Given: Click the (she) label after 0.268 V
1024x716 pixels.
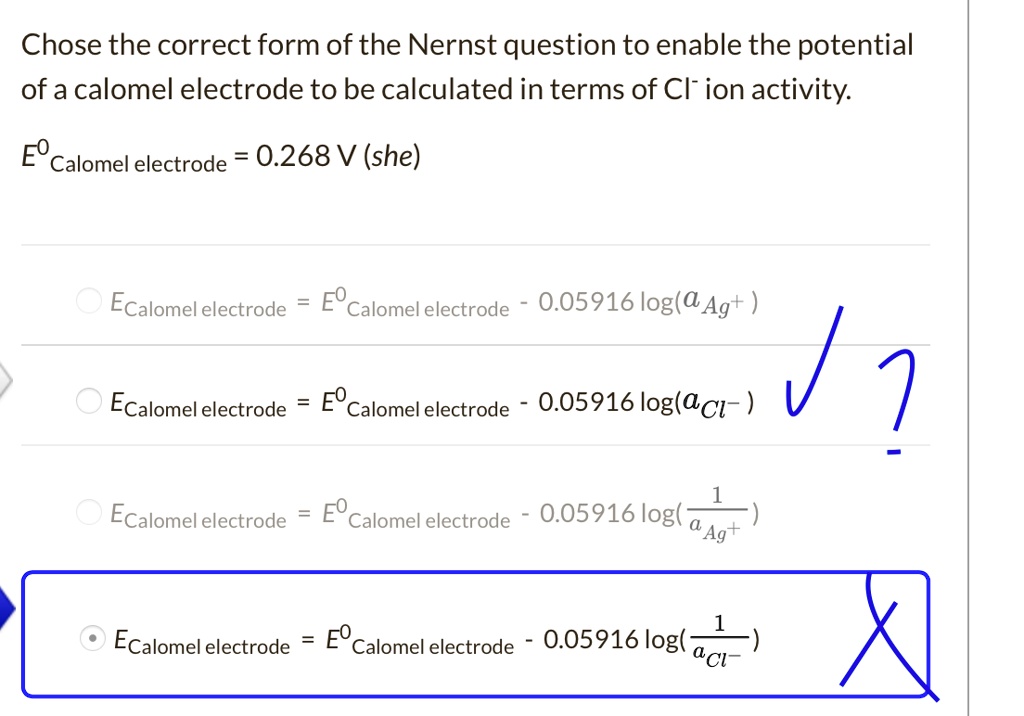Looking at the screenshot, I should point(391,155).
